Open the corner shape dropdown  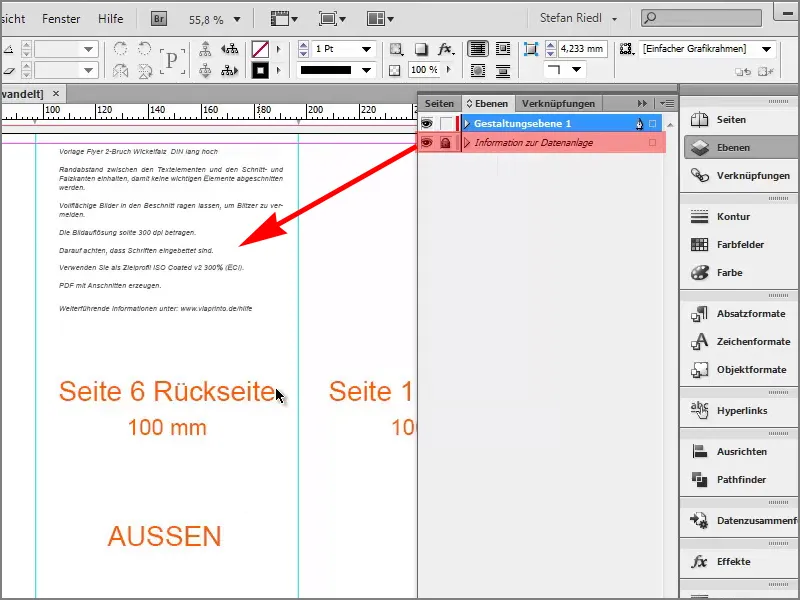577,70
